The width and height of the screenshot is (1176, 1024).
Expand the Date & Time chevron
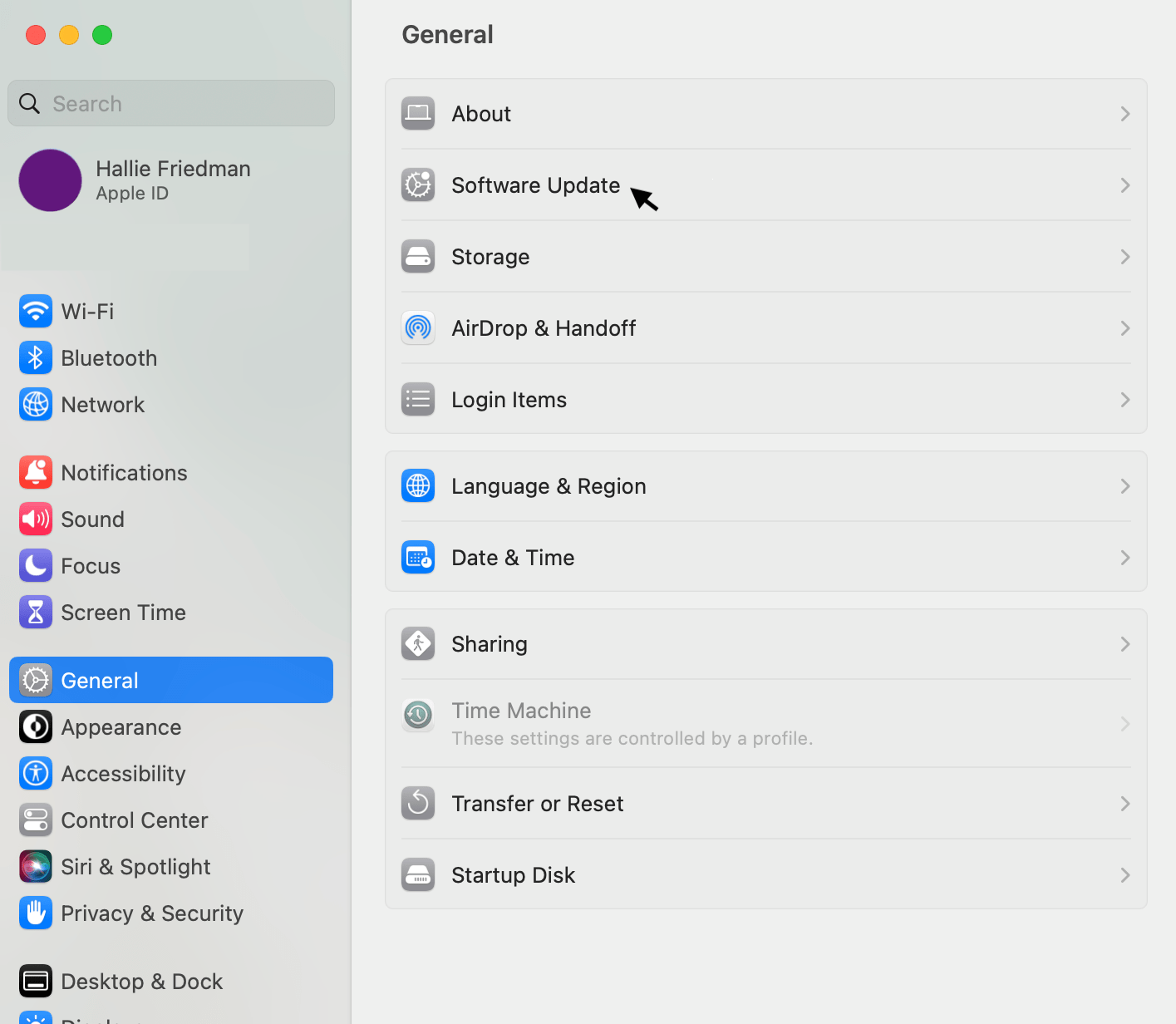(x=1125, y=558)
